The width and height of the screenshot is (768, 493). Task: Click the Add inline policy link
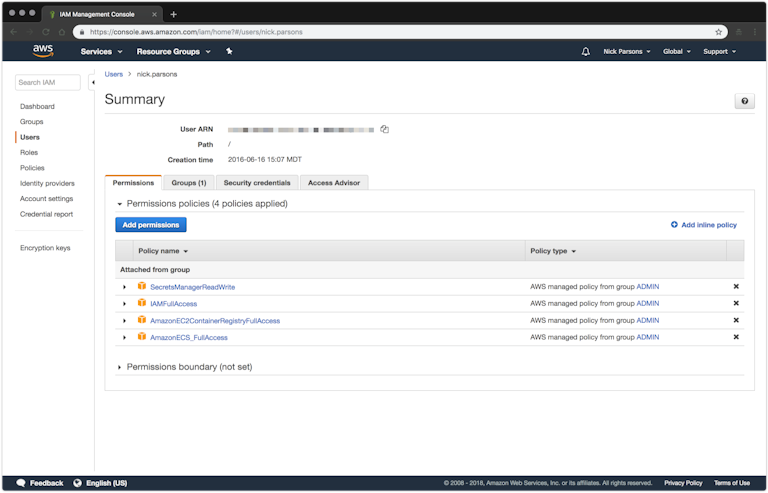click(x=703, y=225)
